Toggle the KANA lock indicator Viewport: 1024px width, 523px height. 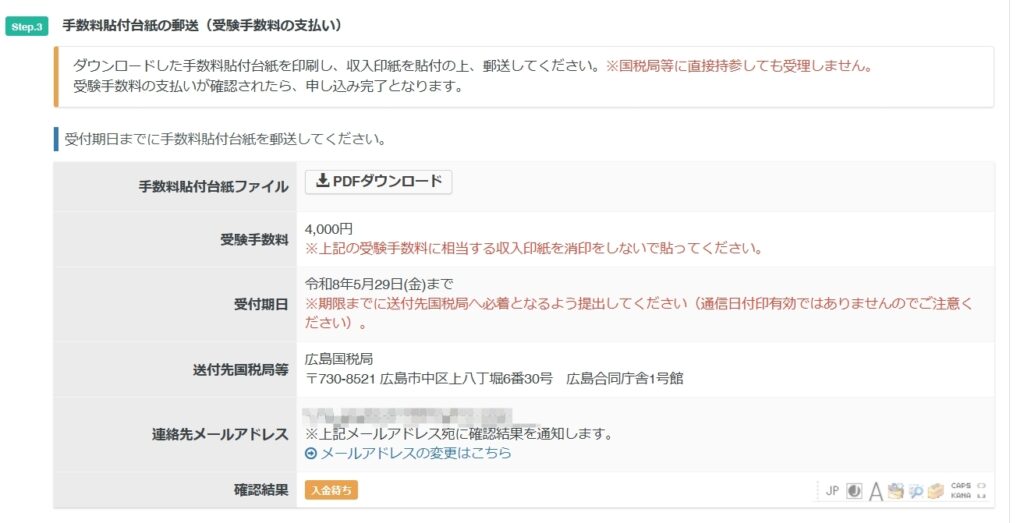(x=961, y=496)
